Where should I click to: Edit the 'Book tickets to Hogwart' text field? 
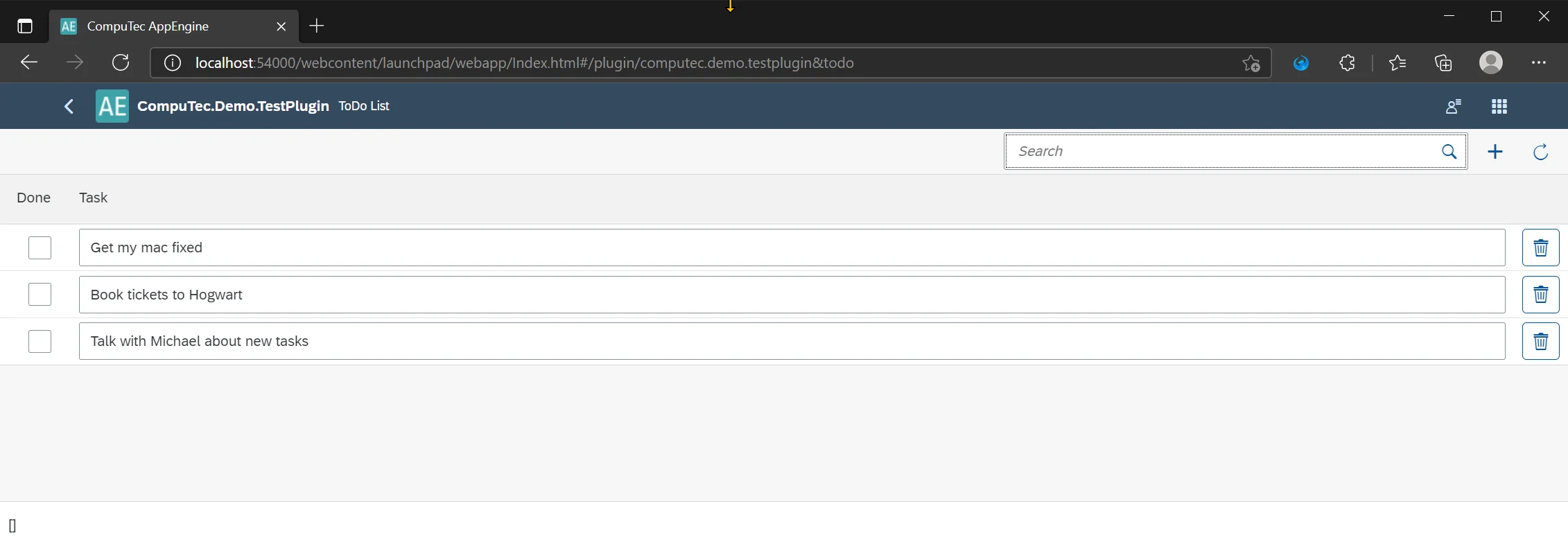pos(791,295)
